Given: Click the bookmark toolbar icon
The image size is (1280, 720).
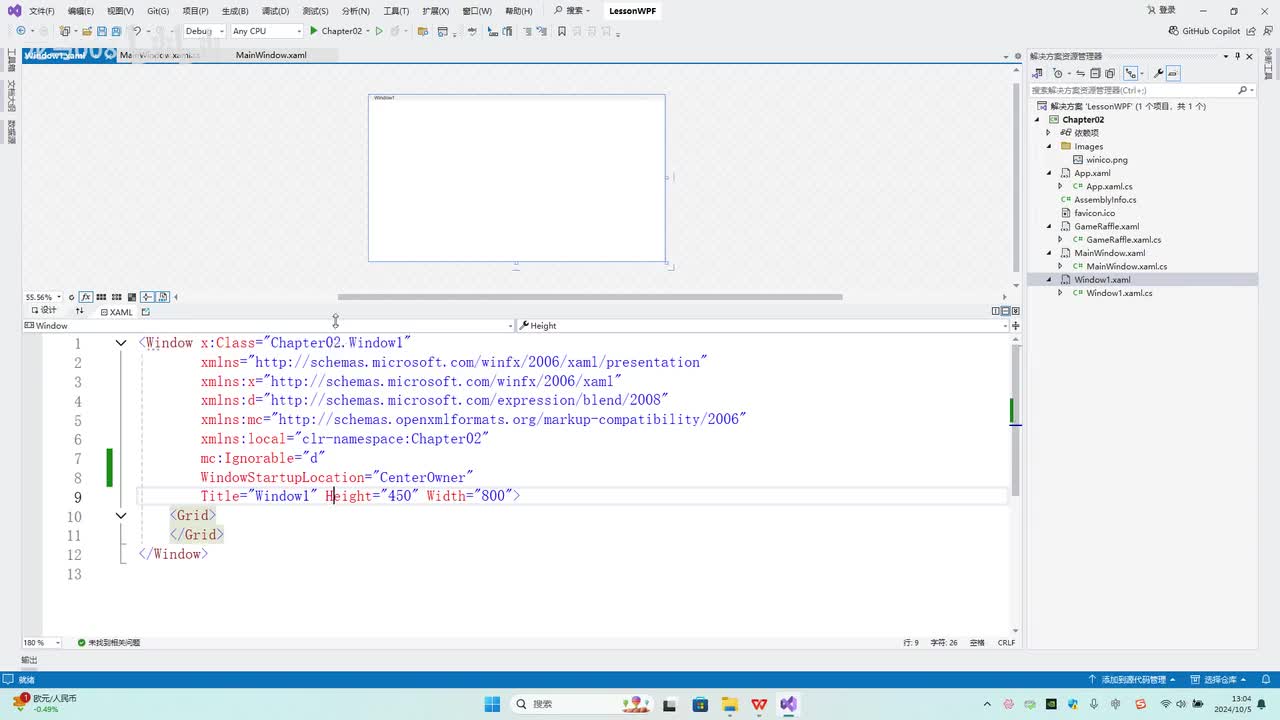Looking at the screenshot, I should pyautogui.click(x=562, y=31).
